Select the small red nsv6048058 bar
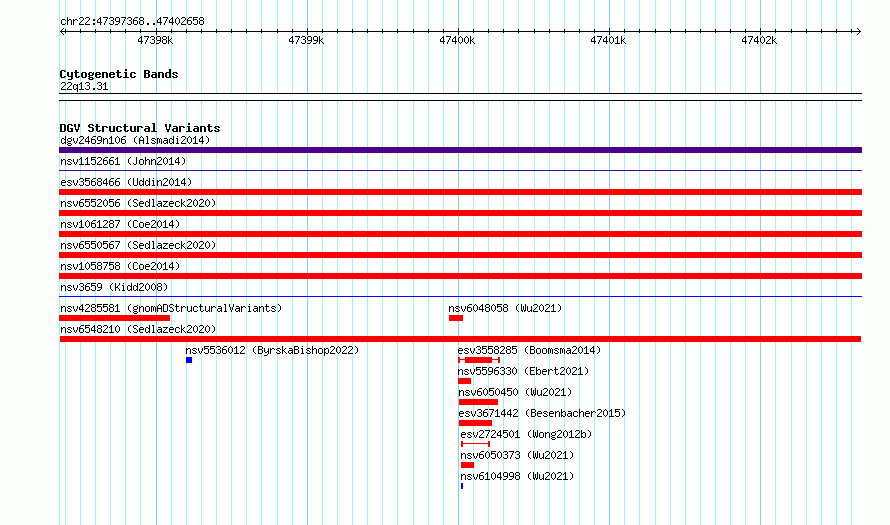The width and height of the screenshot is (890, 525). pos(456,318)
